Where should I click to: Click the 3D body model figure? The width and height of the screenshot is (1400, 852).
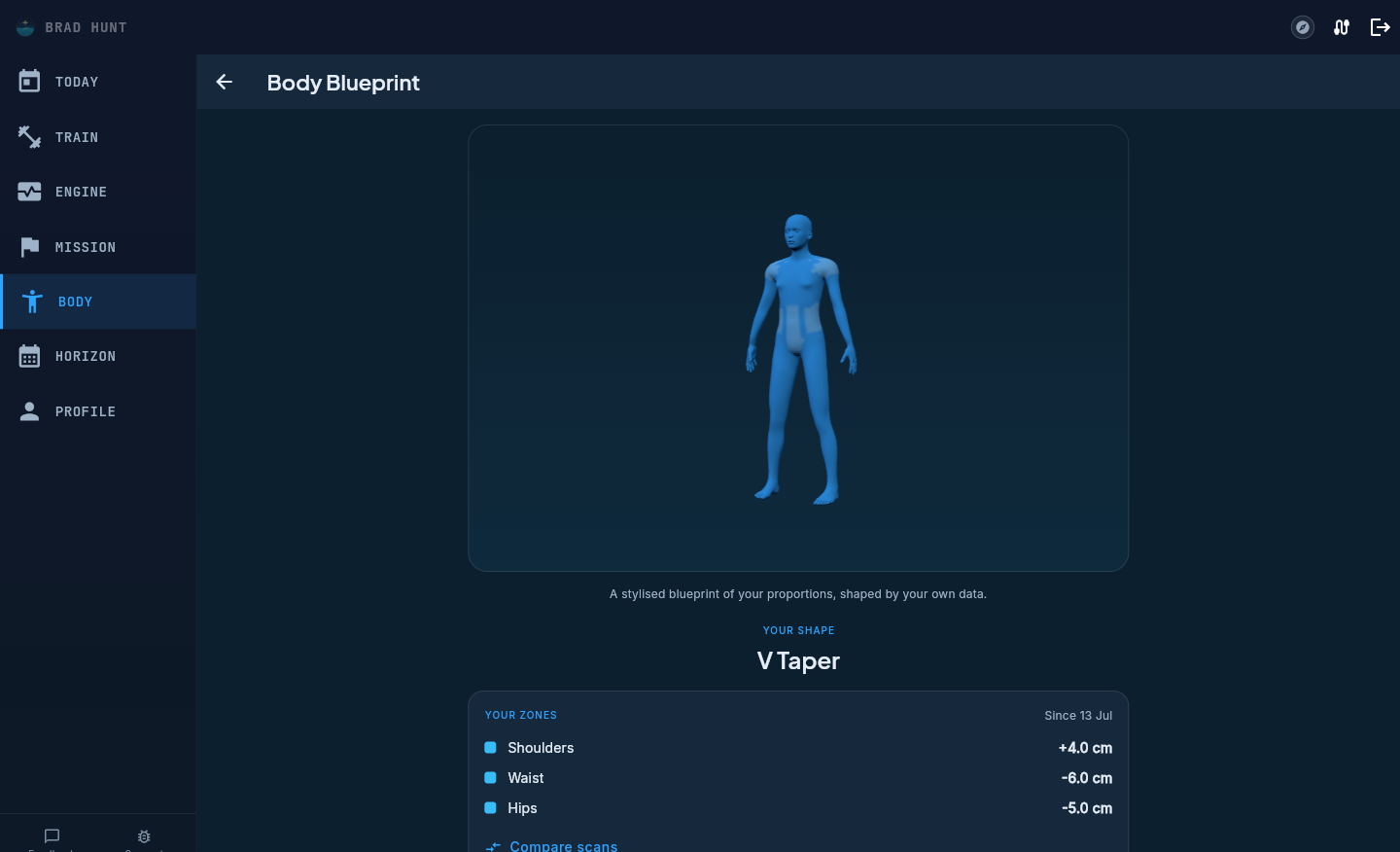[x=800, y=359]
